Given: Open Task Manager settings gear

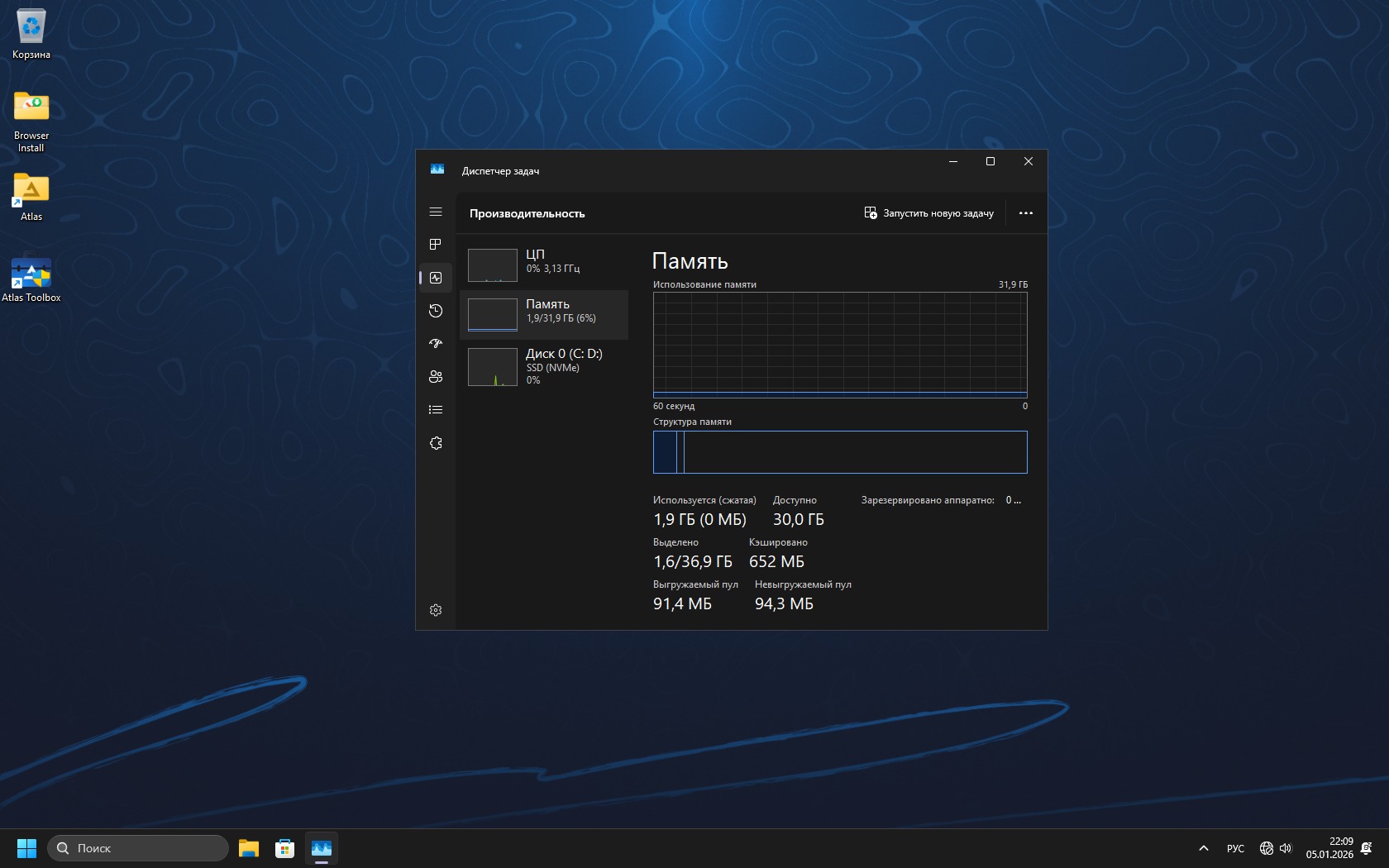Looking at the screenshot, I should point(436,610).
